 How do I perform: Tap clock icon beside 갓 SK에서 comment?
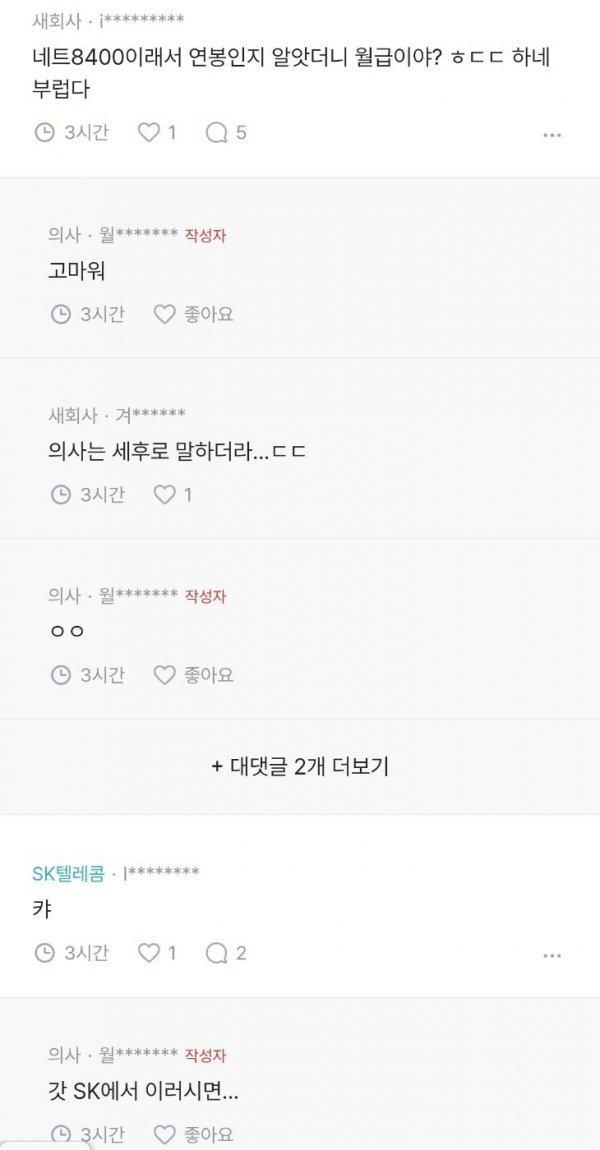tap(61, 1131)
